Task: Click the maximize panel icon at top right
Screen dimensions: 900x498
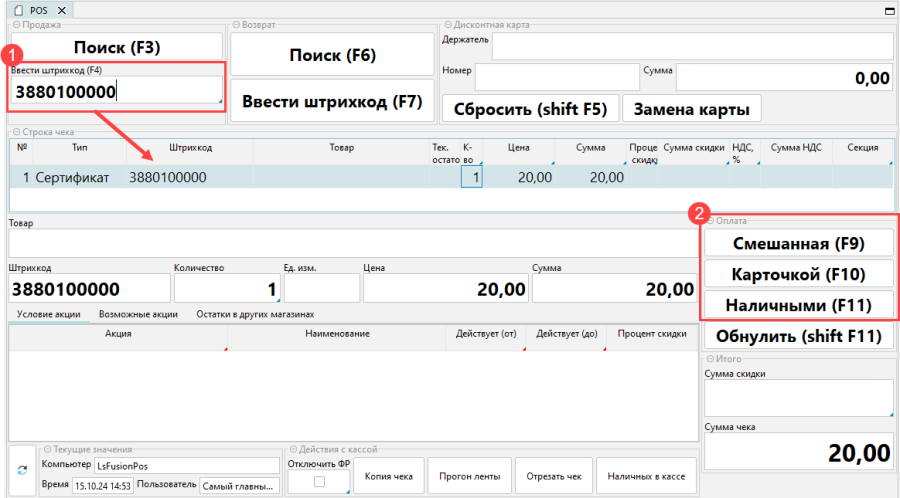Action: [x=890, y=10]
